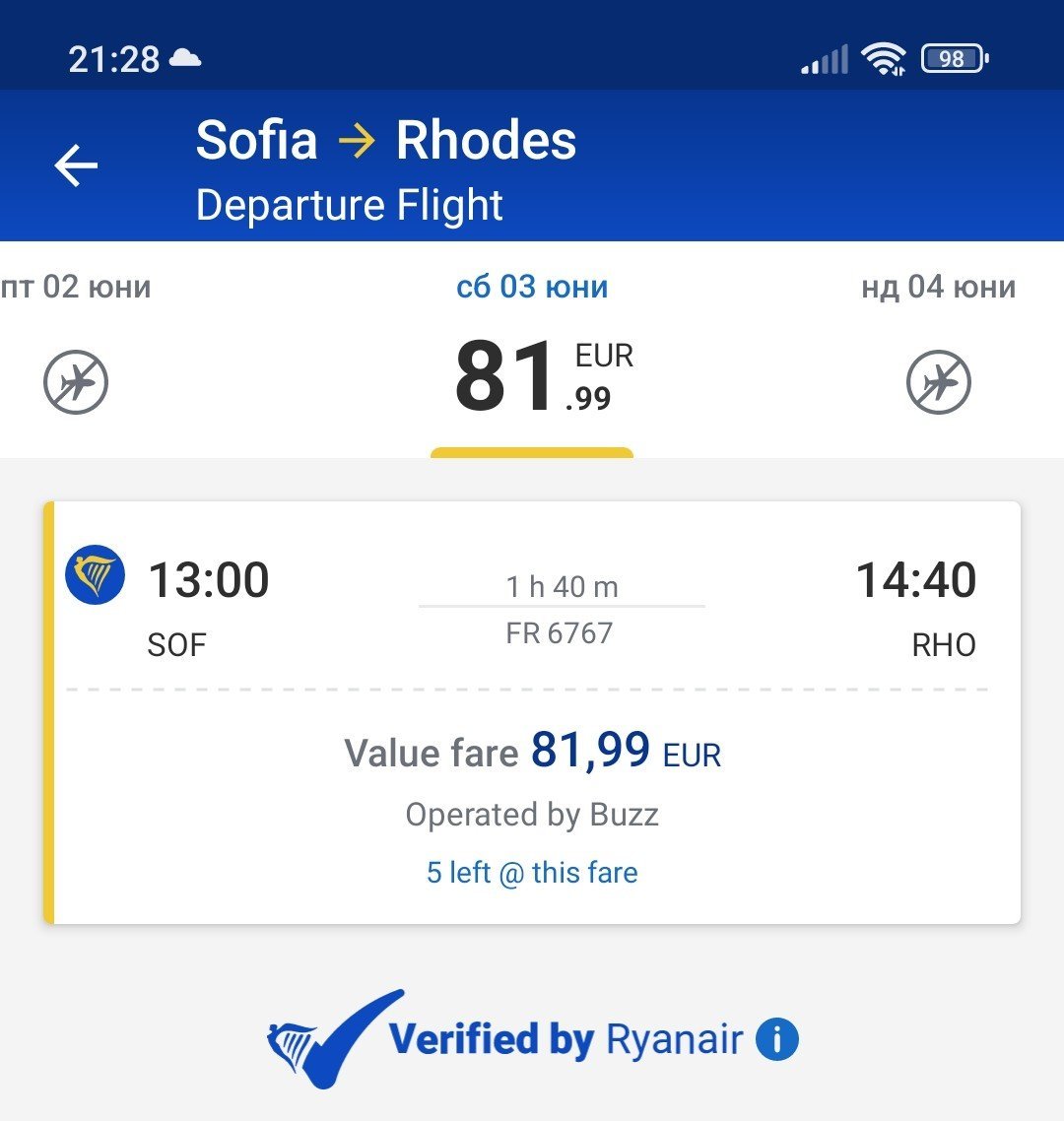Tap the back arrow in header

tap(76, 165)
